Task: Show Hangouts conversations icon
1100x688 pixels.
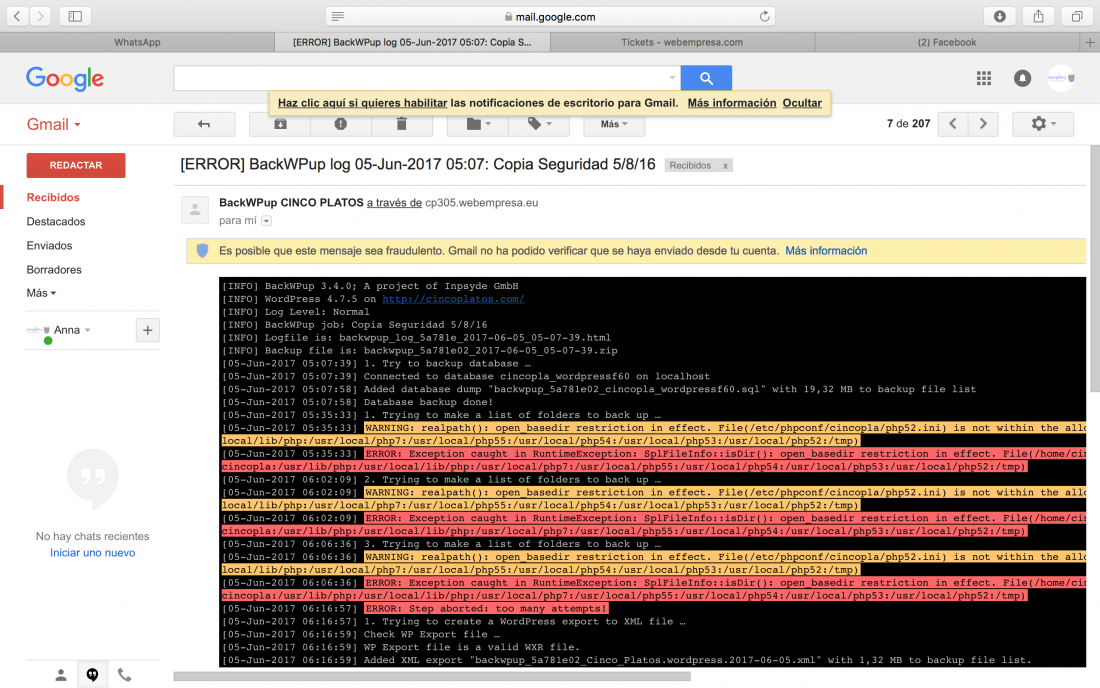Action: tap(93, 675)
